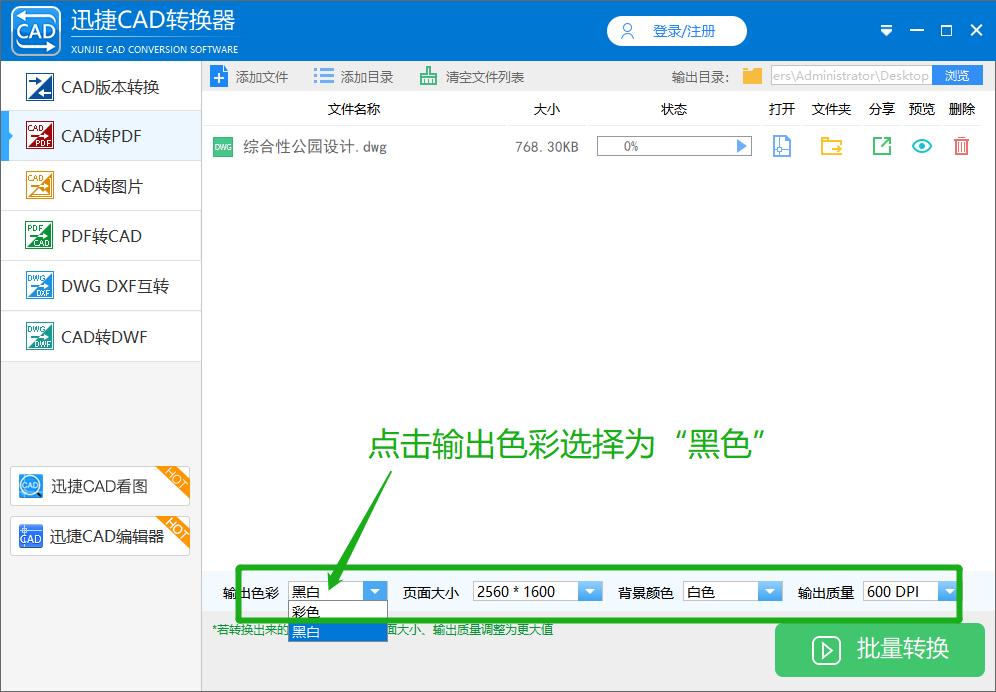Switch to the DWG DXF互转 tab

pos(101,286)
